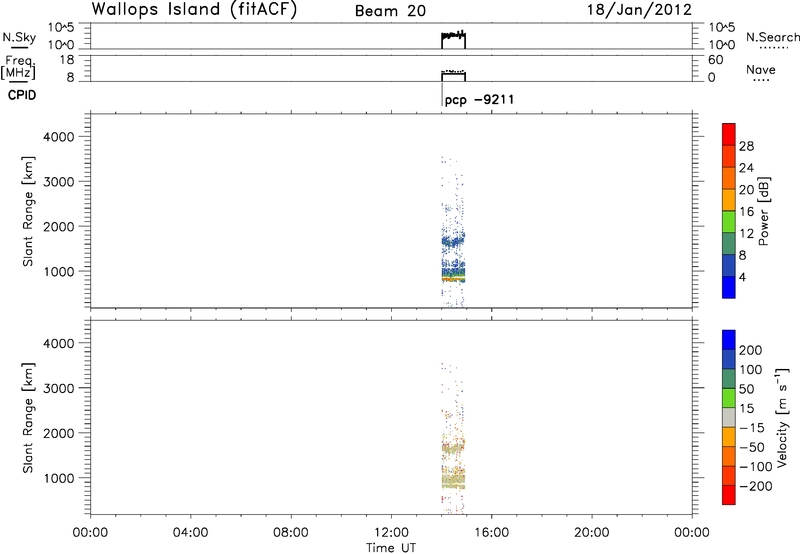Click the frequency trace box in second panel
The image size is (800, 554).
[x=454, y=75]
